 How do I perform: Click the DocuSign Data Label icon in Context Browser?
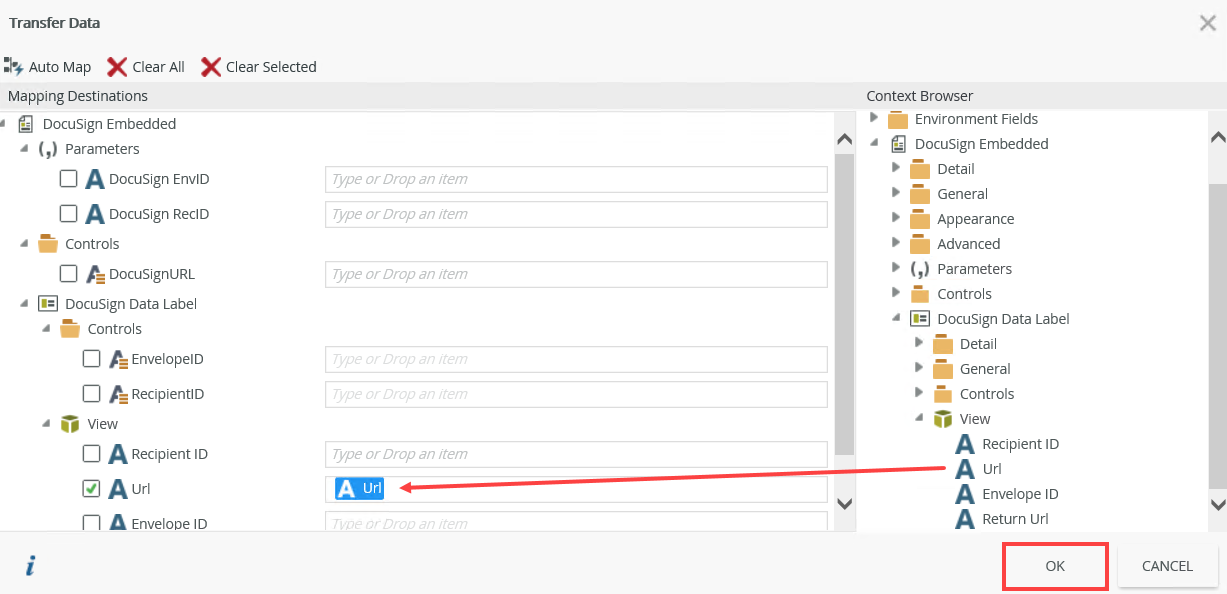(x=920, y=319)
